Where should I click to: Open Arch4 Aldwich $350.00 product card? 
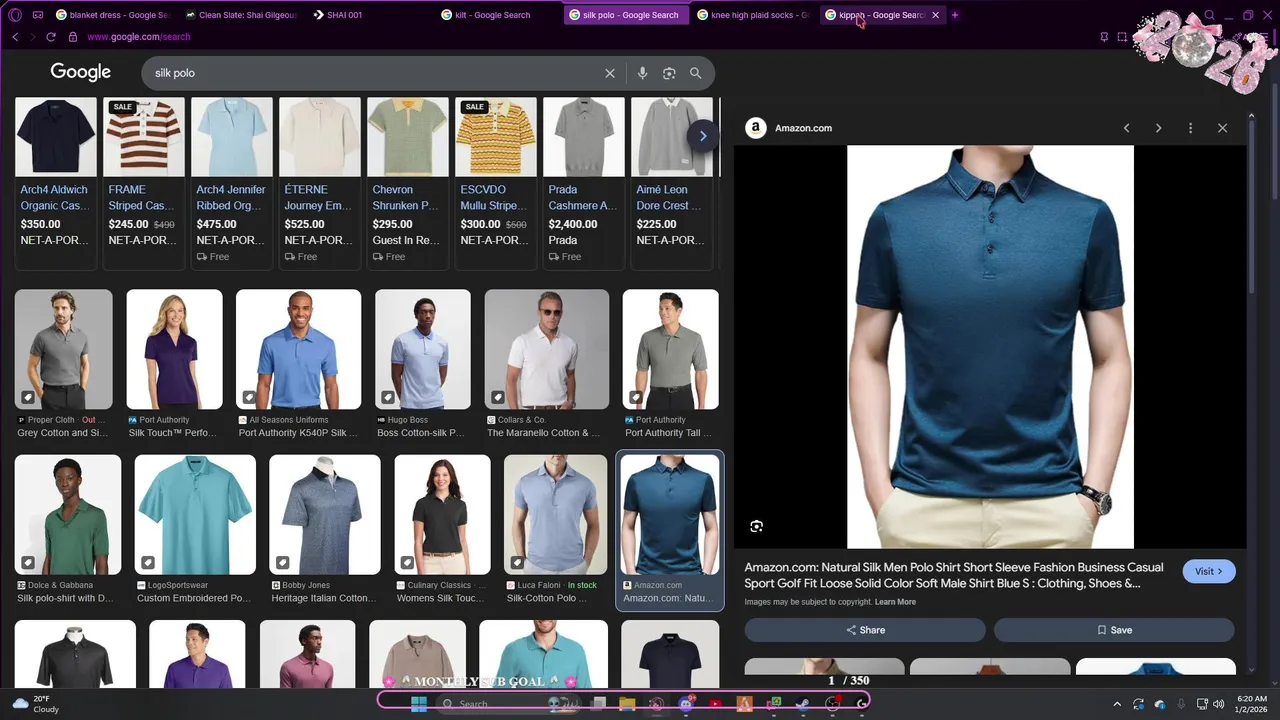[x=56, y=182]
